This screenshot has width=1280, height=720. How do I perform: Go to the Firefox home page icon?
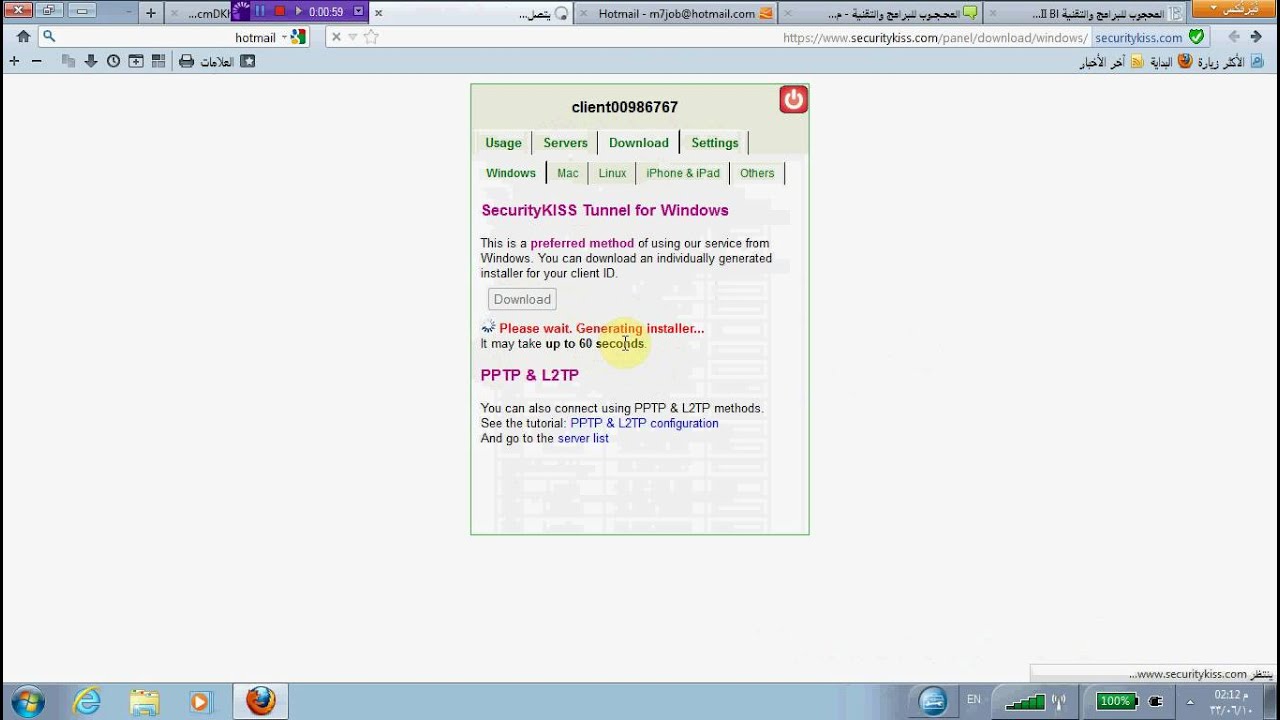(x=23, y=37)
